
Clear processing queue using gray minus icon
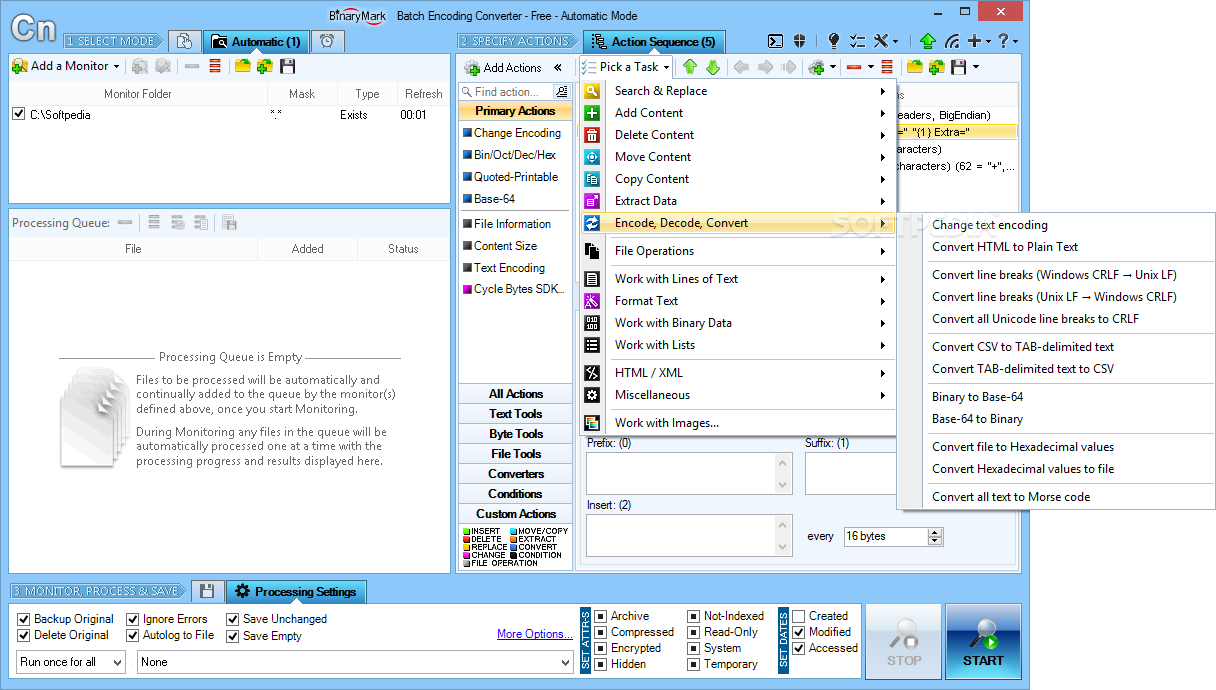pyautogui.click(x=125, y=222)
